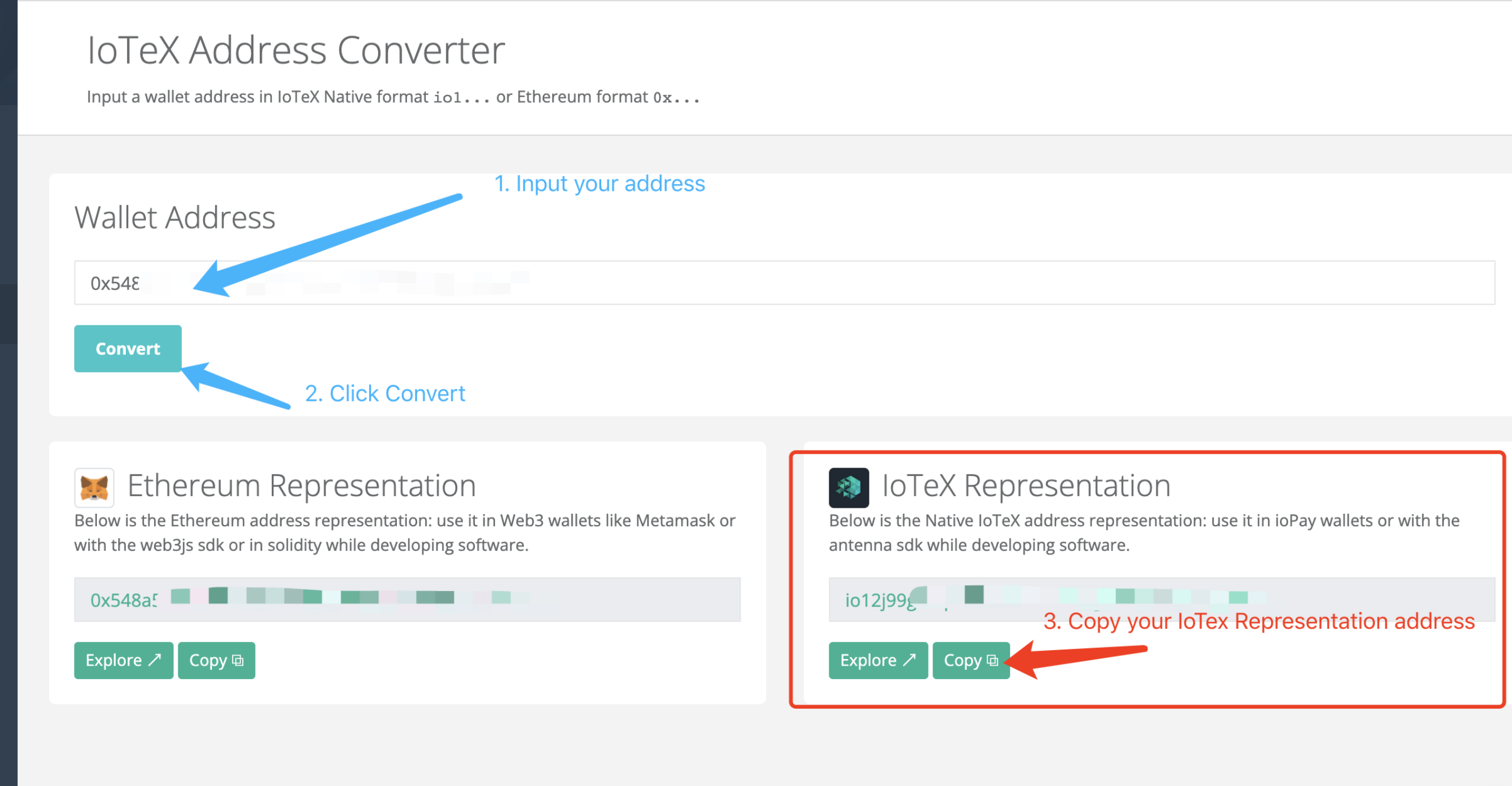
Task: Click the Wallet Address input field
Action: tap(784, 283)
